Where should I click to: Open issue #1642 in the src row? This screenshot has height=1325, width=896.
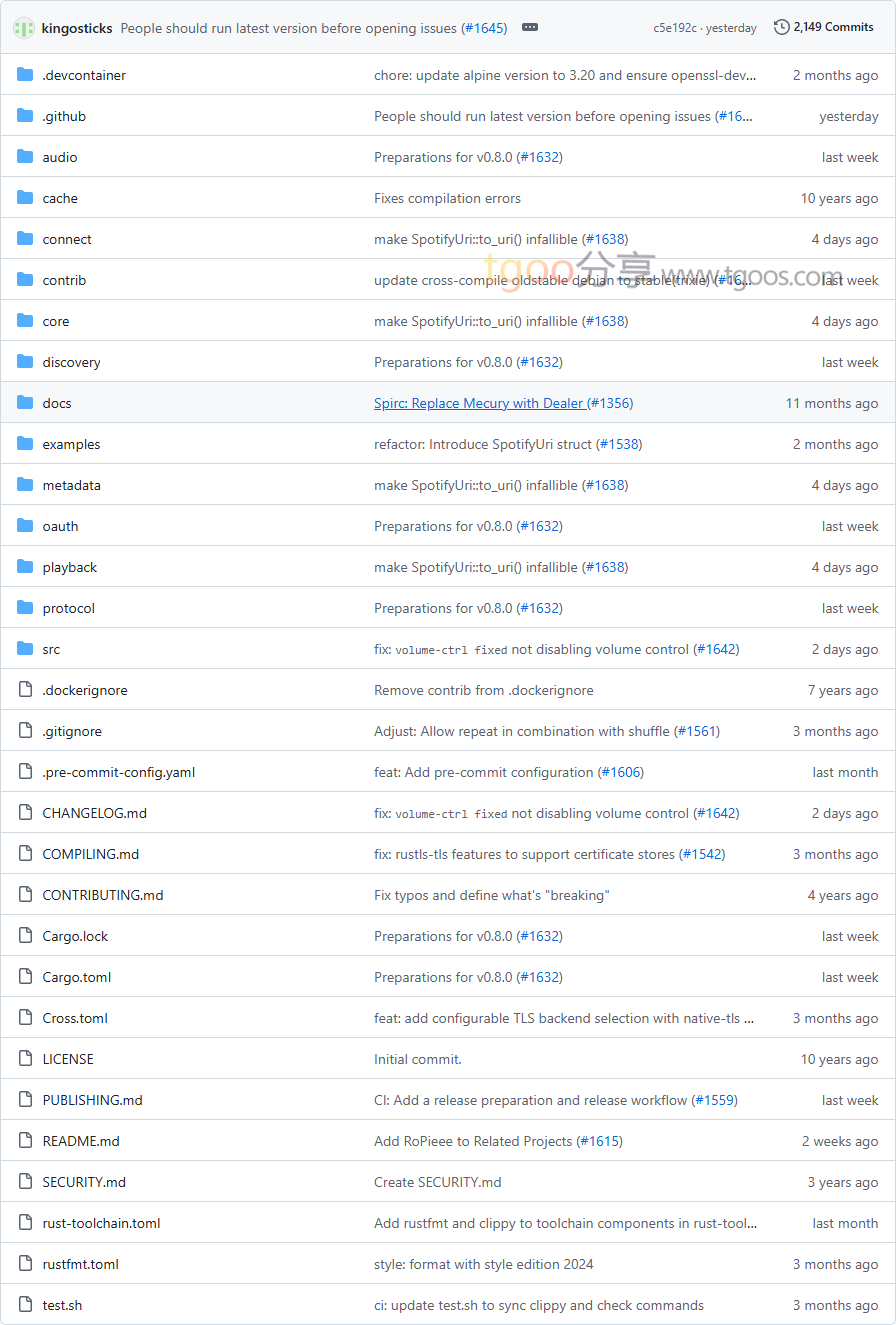[717, 649]
